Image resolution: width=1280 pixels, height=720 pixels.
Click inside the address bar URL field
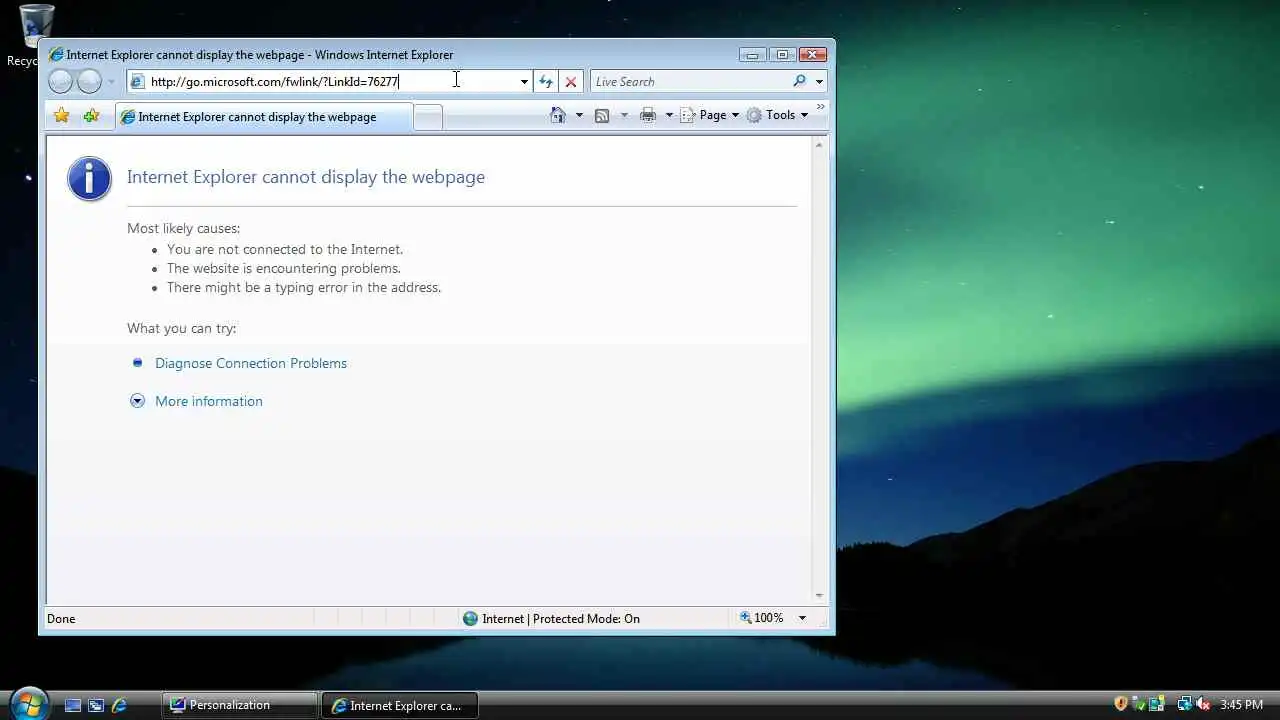332,82
